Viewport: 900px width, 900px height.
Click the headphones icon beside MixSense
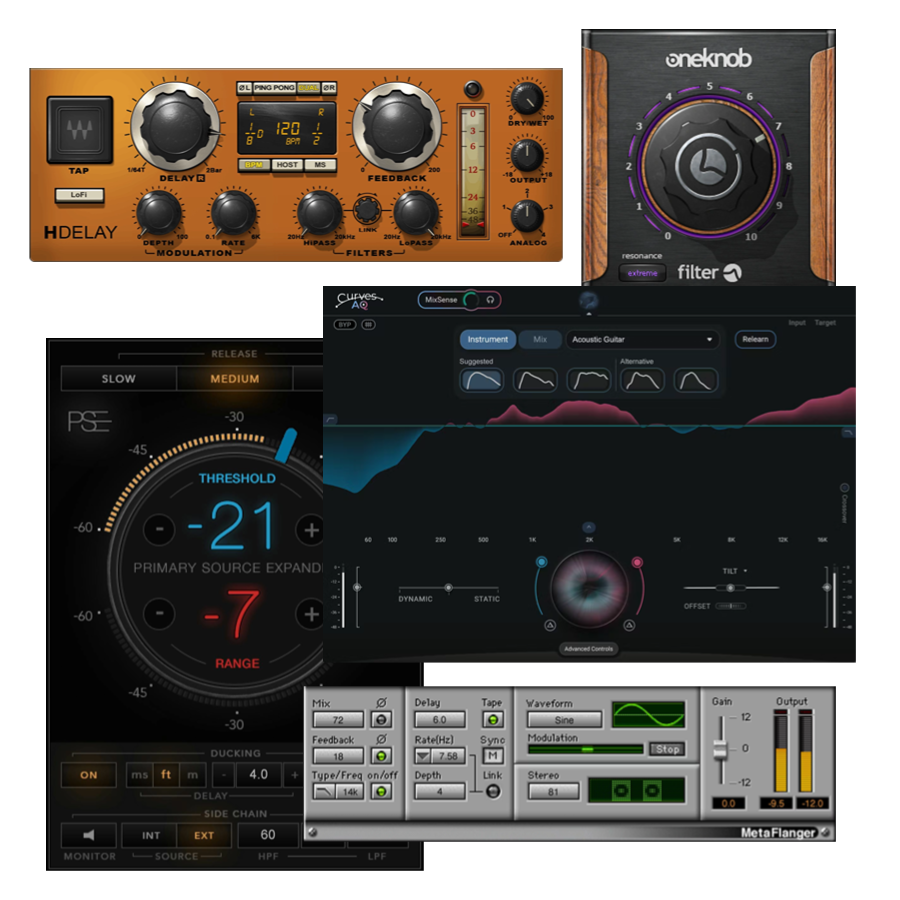tap(490, 300)
